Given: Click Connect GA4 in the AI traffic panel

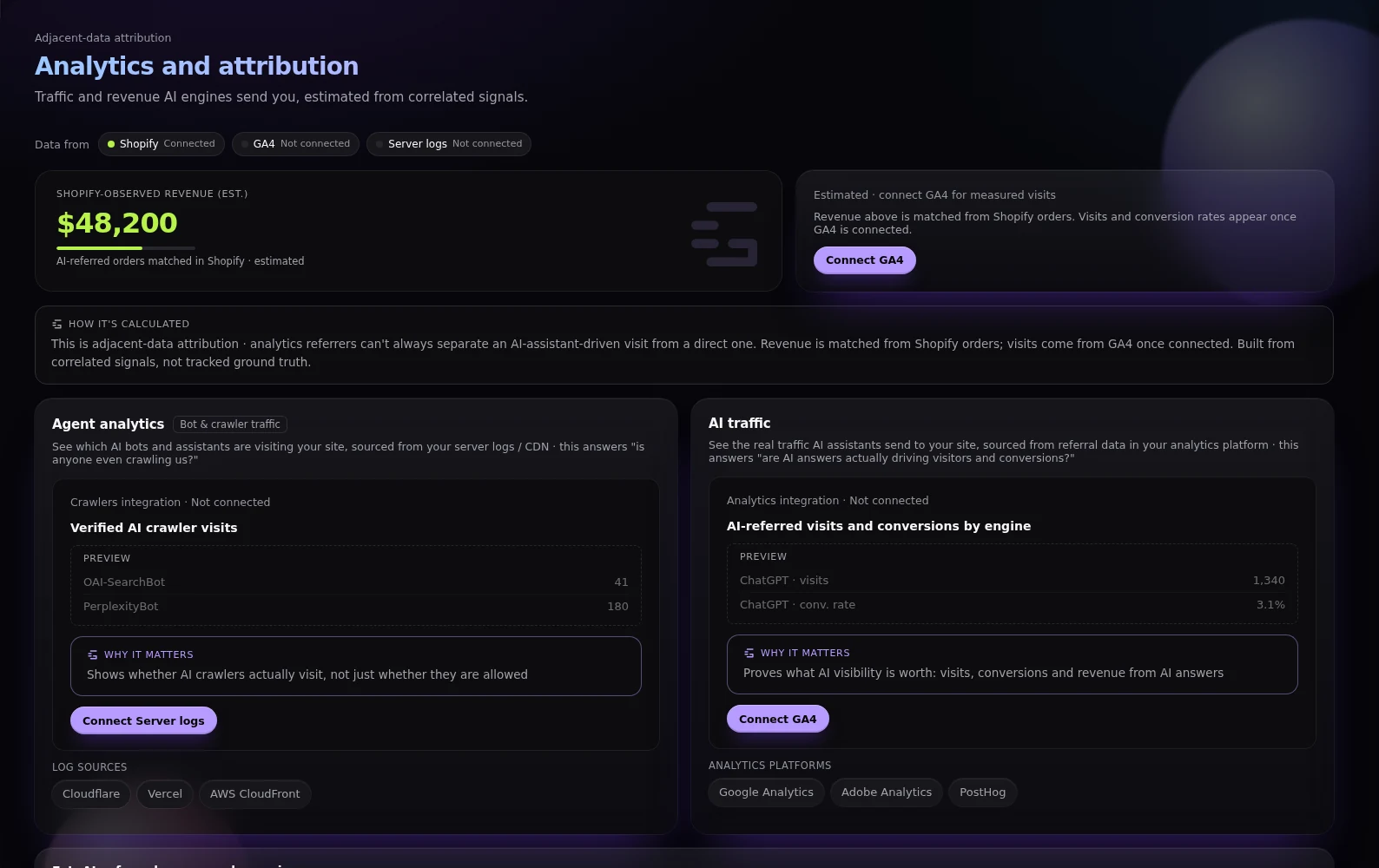Looking at the screenshot, I should [778, 719].
